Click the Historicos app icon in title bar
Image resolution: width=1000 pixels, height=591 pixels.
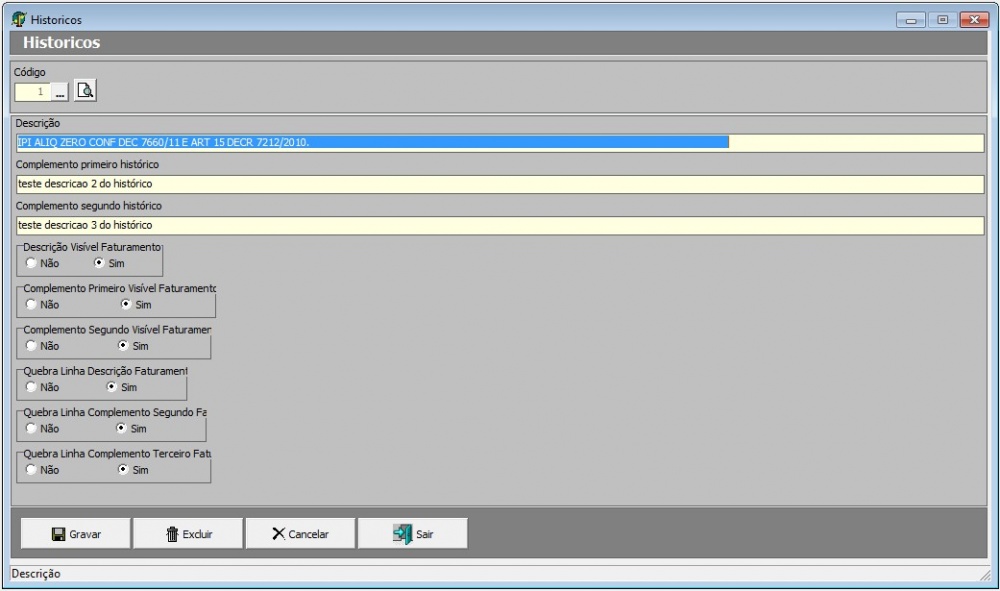click(x=17, y=19)
